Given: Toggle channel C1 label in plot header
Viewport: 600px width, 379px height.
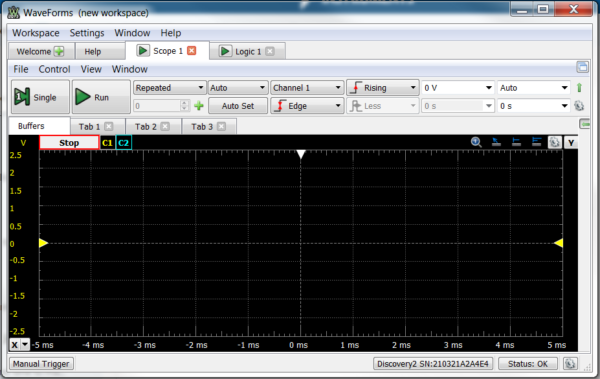Looking at the screenshot, I should (107, 143).
